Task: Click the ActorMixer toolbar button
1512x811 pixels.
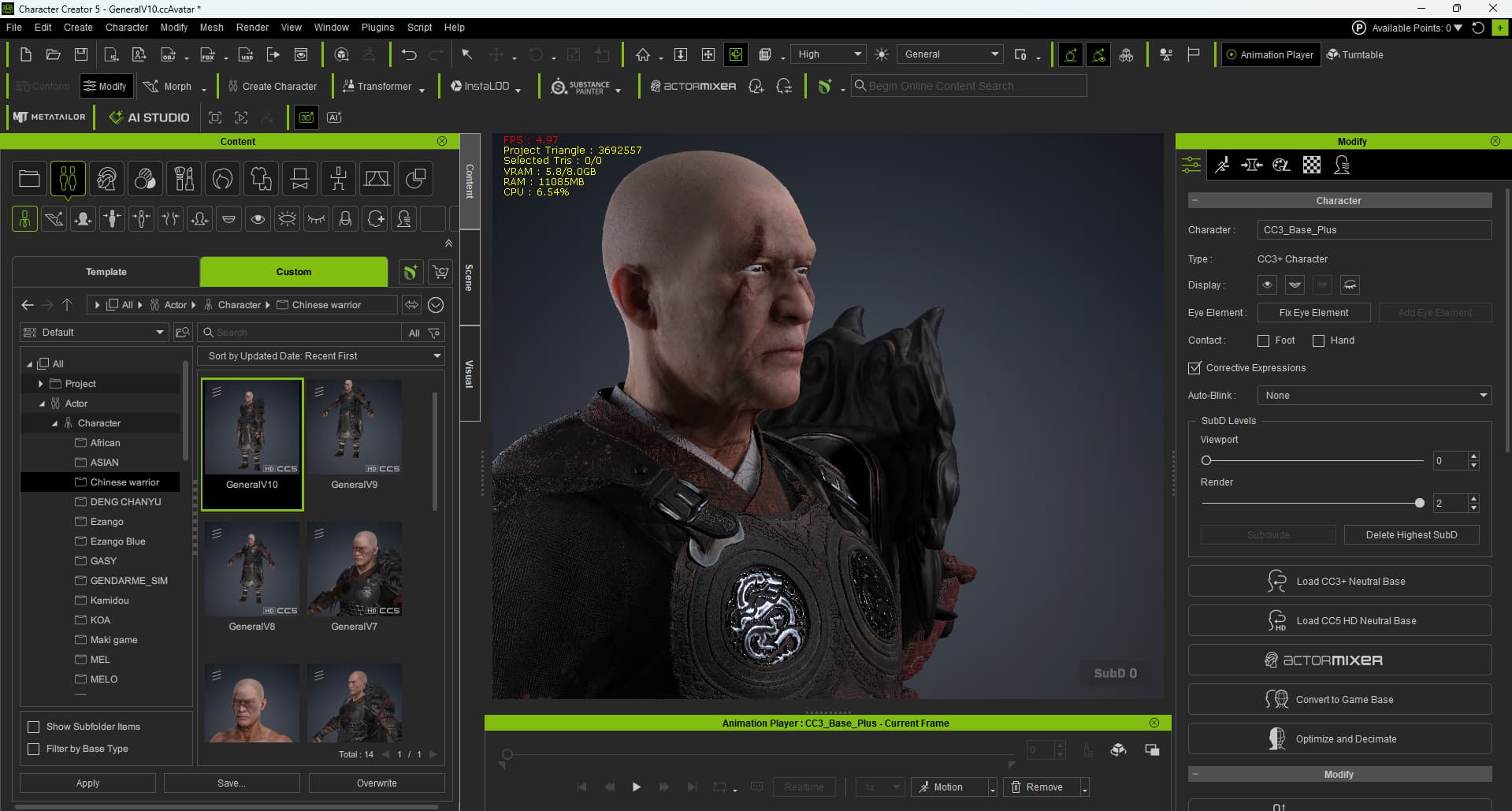Action: [x=693, y=87]
